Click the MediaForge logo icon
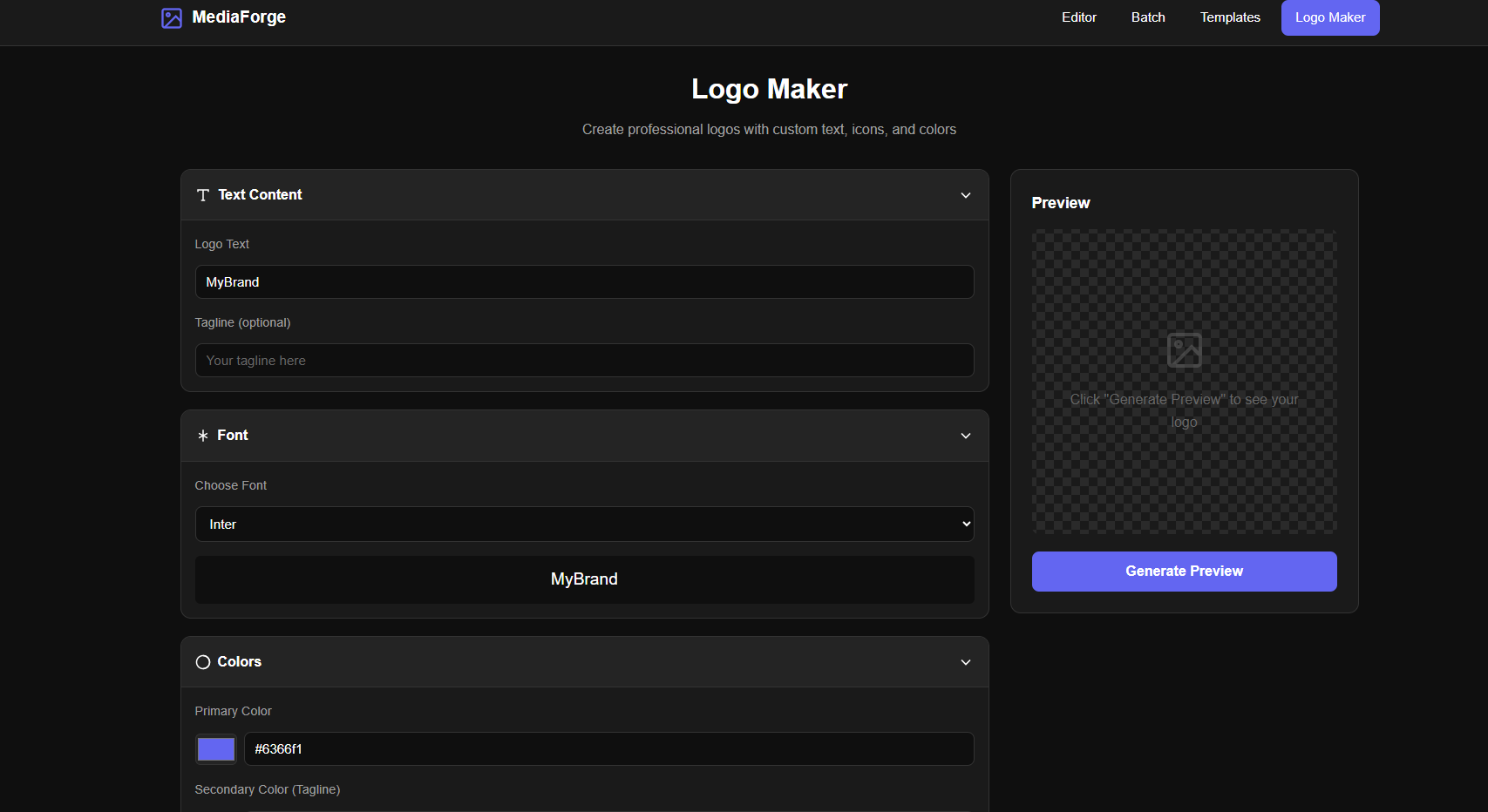 click(171, 17)
